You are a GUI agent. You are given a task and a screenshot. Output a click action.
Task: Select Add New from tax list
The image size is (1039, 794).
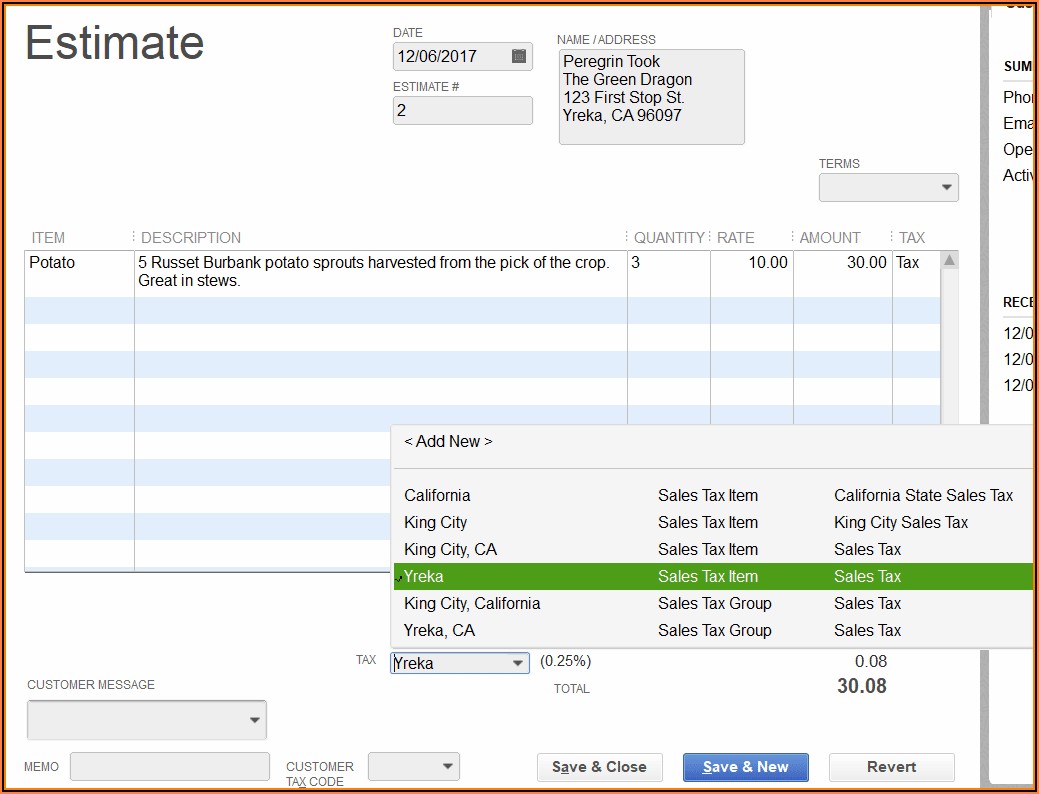tap(448, 441)
